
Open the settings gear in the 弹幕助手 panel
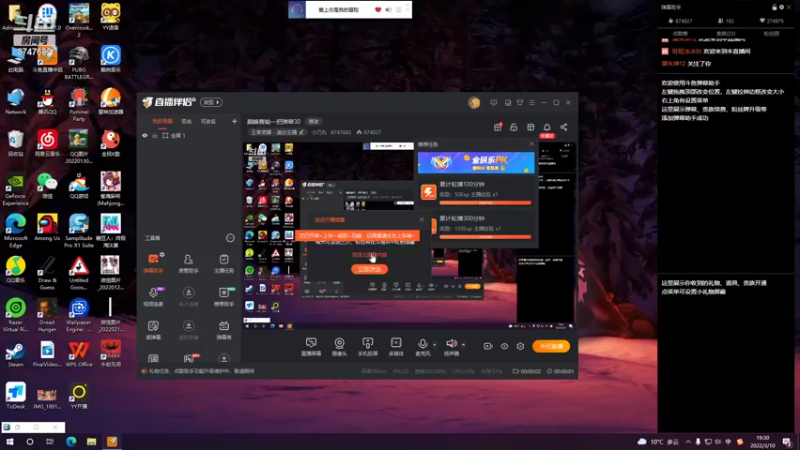click(x=781, y=7)
